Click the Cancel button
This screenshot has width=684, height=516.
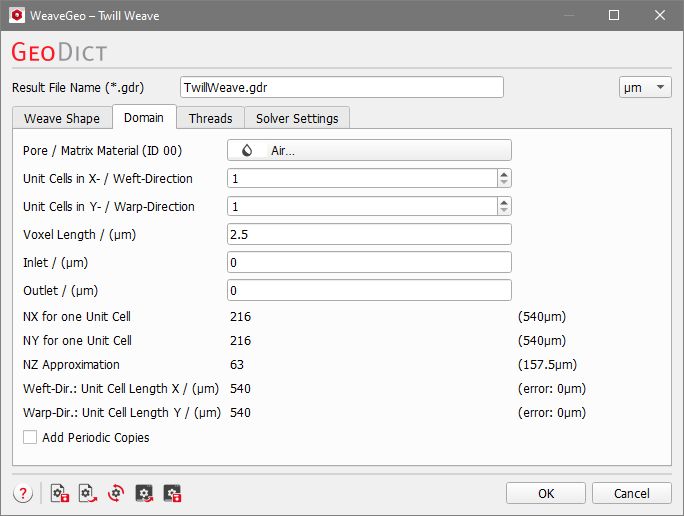click(x=632, y=493)
